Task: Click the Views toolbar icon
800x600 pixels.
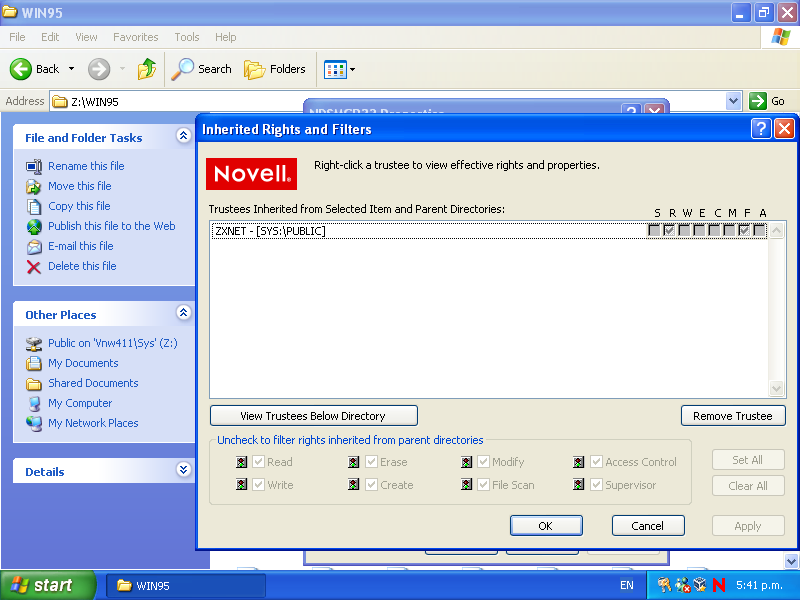Action: point(335,69)
